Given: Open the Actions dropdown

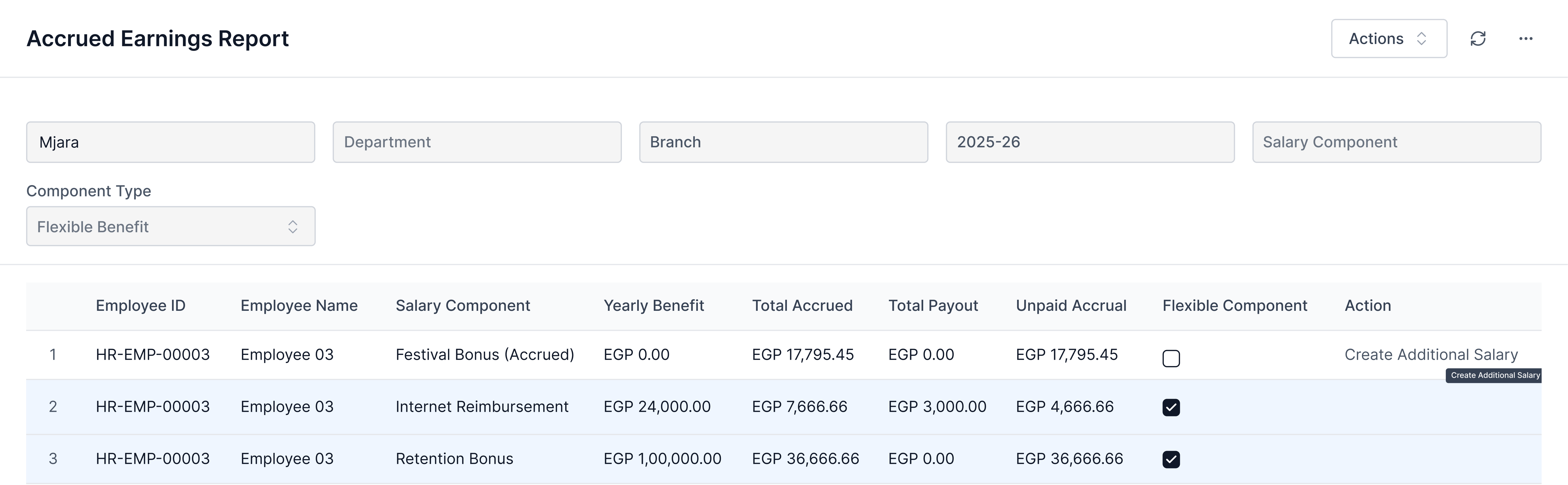Looking at the screenshot, I should [1388, 38].
